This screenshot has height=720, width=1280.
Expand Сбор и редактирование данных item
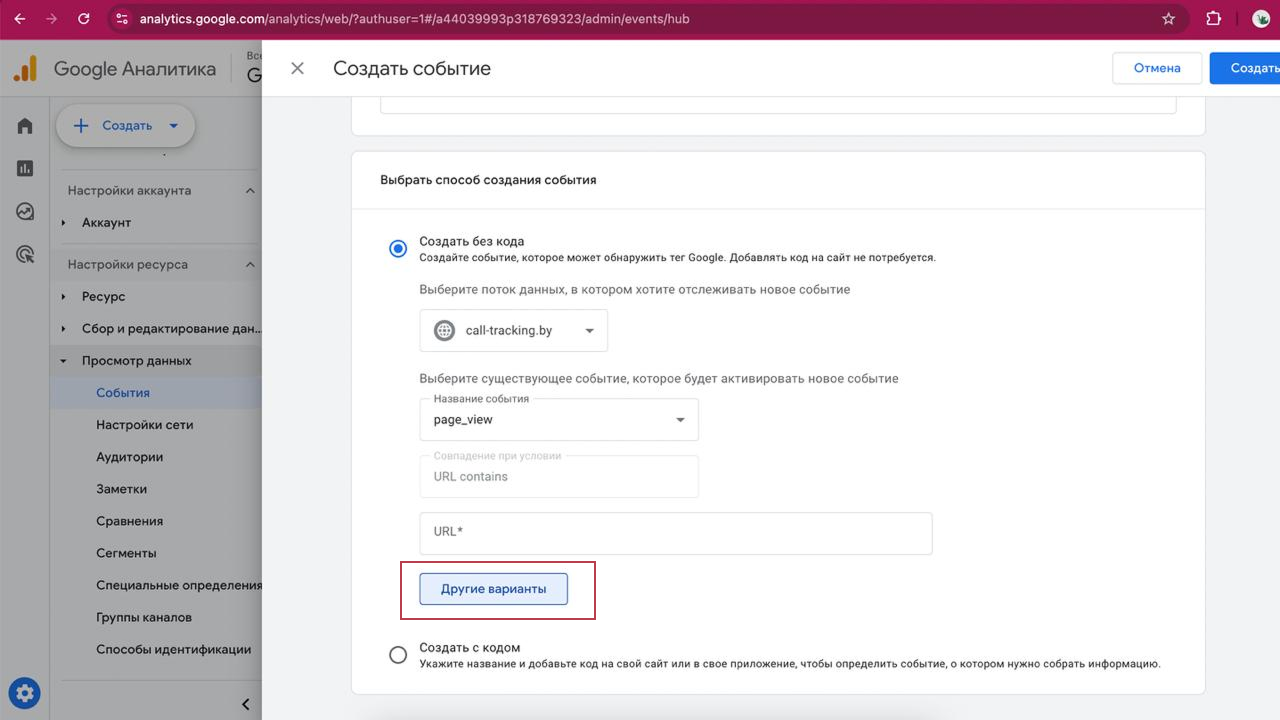[x=64, y=329]
